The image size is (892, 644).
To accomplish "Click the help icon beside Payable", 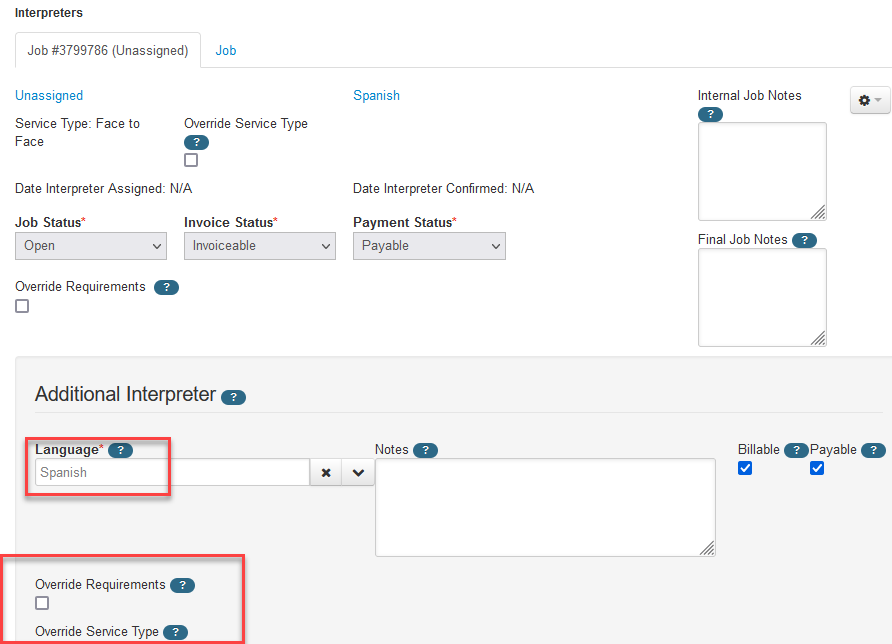I will tap(873, 450).
